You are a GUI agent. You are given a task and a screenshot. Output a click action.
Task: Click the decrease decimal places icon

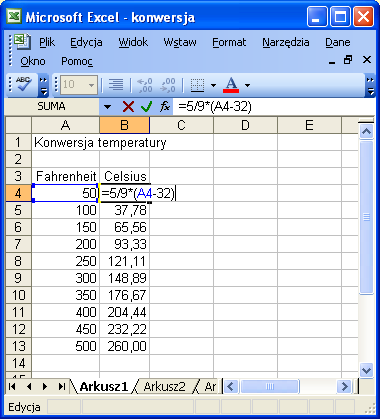[x=168, y=85]
